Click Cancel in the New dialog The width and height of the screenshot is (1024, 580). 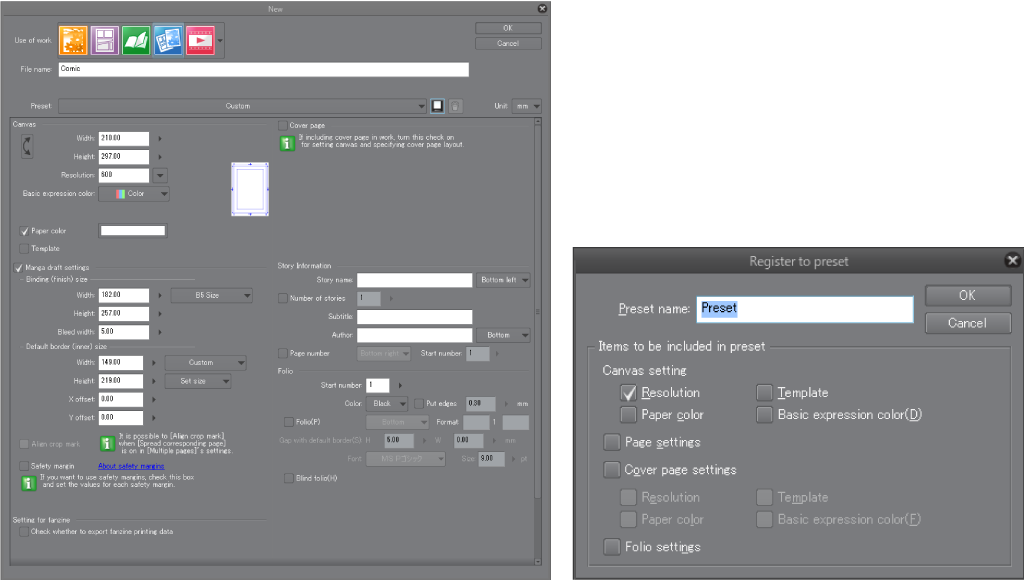(508, 44)
